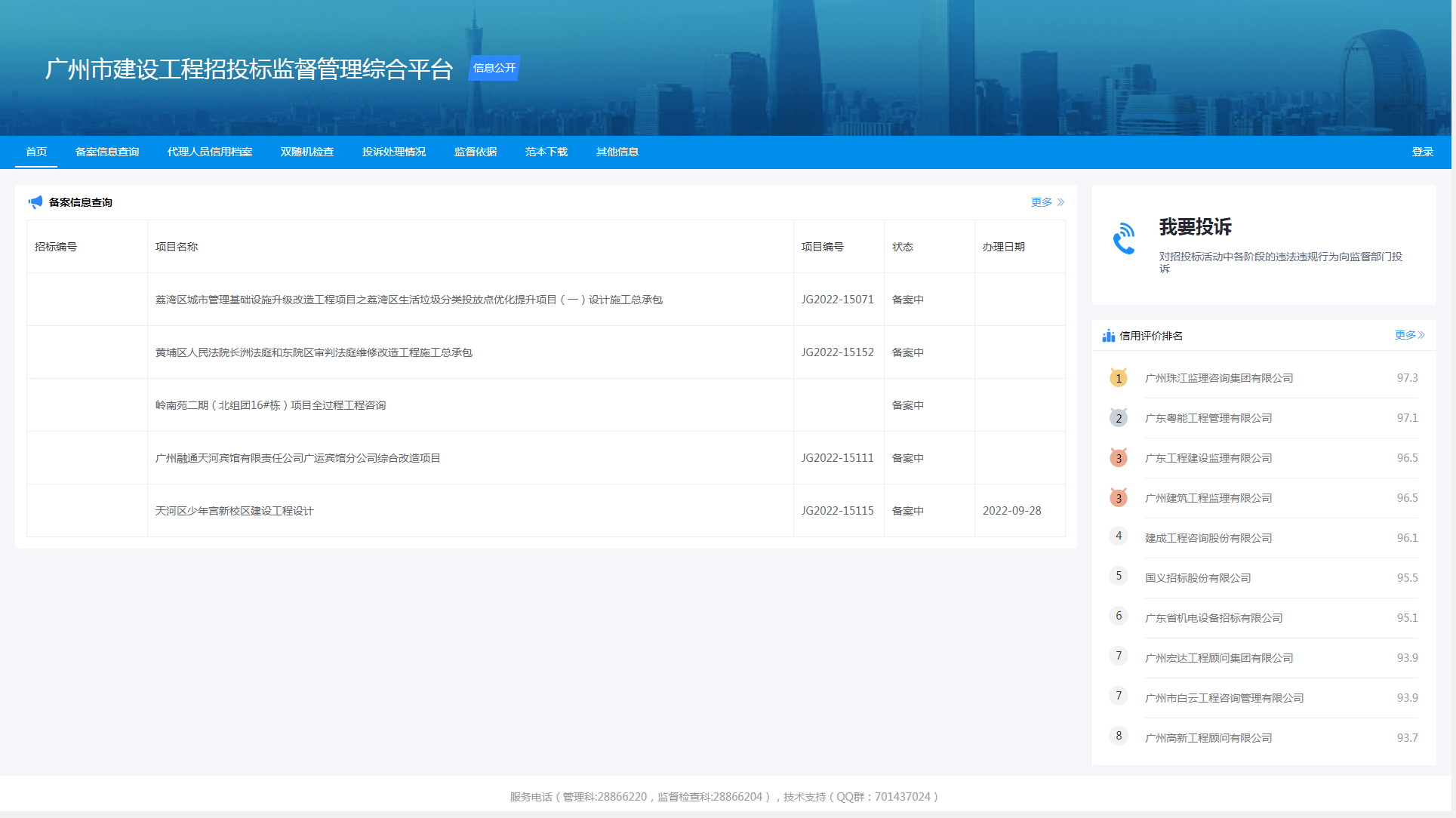Click the phone icon for 我要投诉

tap(1124, 238)
